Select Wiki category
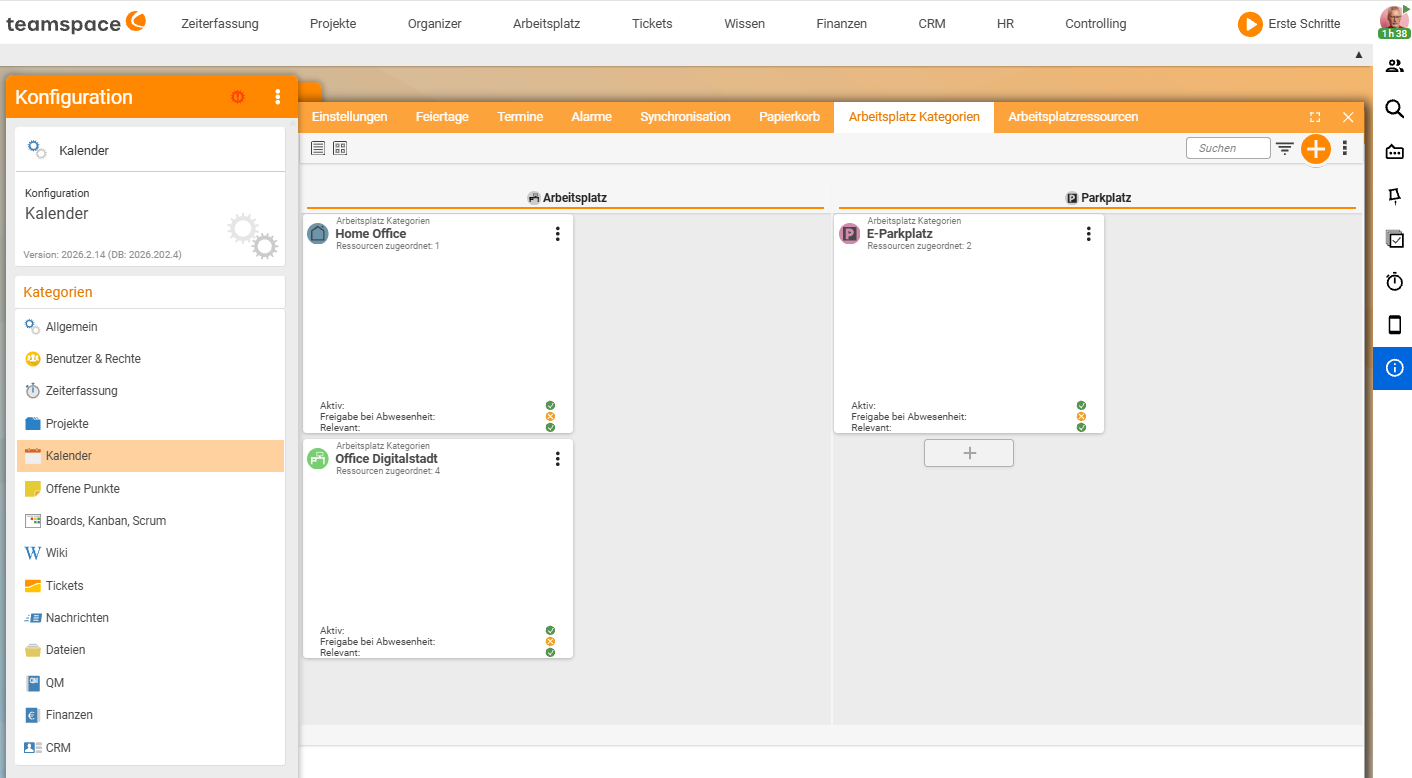Screen dimensions: 1412x778 [151, 553]
